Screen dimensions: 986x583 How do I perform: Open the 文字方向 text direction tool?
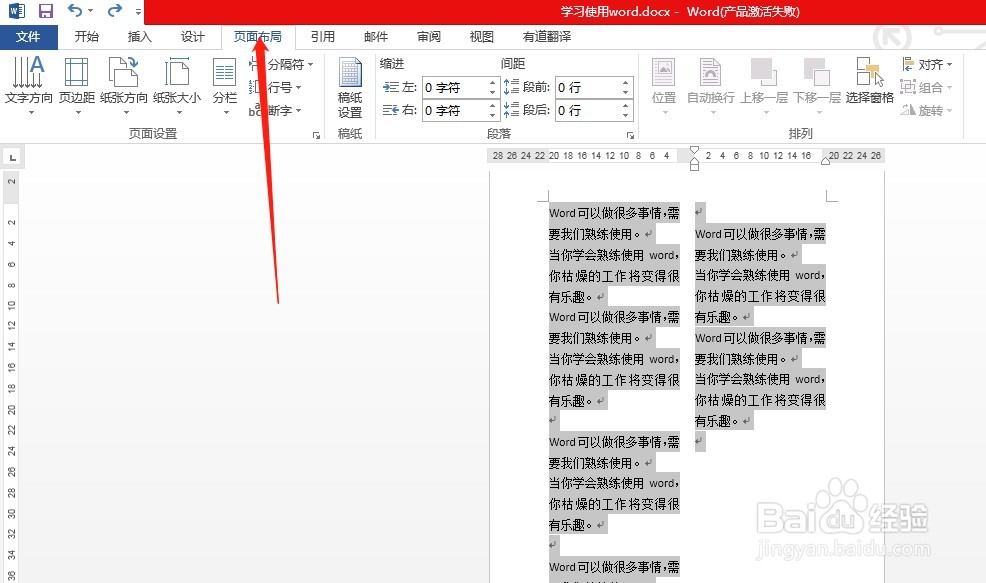(29, 85)
